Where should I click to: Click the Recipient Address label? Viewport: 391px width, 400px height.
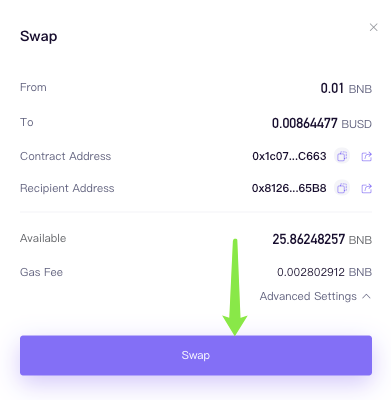[x=67, y=188]
